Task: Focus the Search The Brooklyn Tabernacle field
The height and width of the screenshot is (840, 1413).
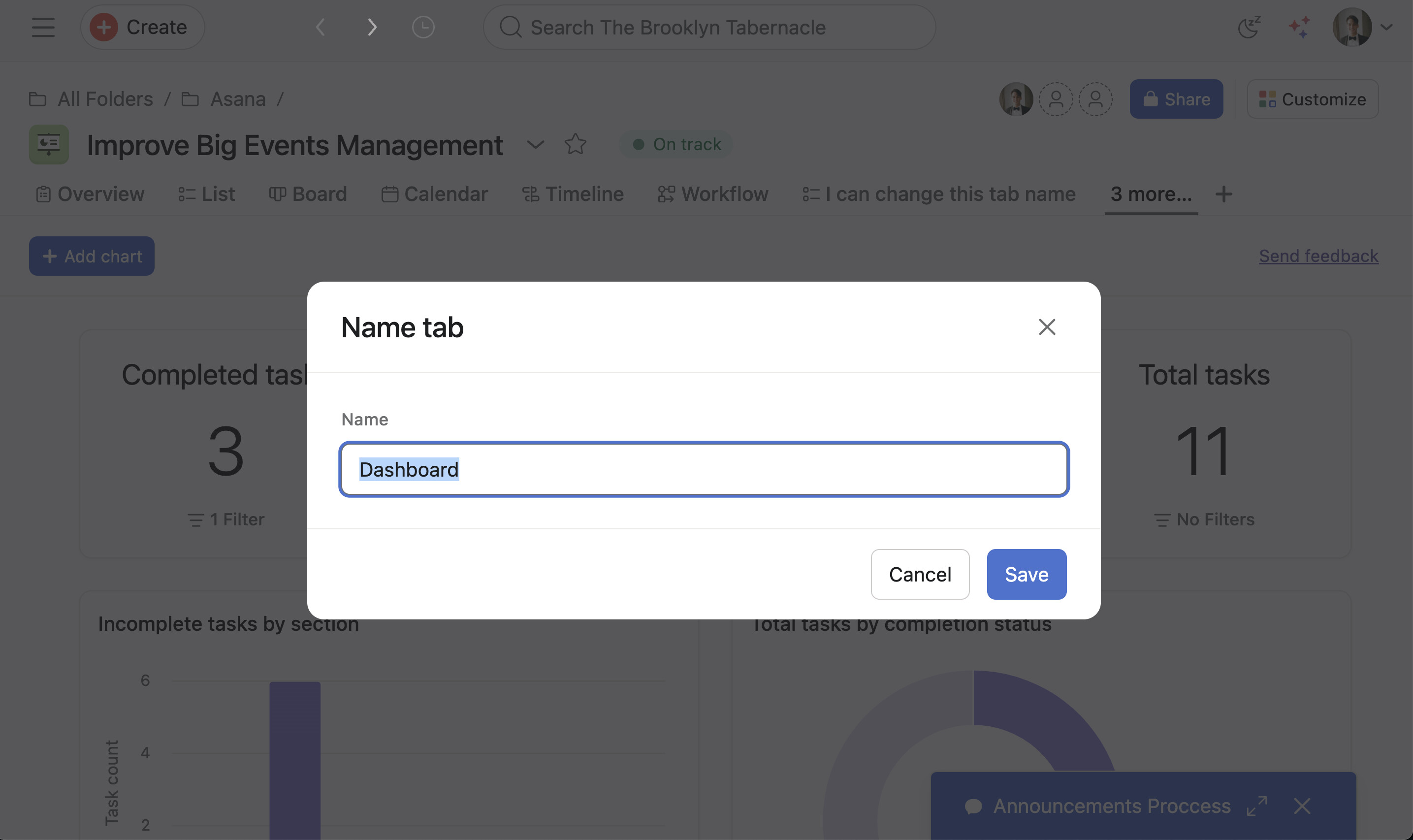Action: (x=709, y=27)
